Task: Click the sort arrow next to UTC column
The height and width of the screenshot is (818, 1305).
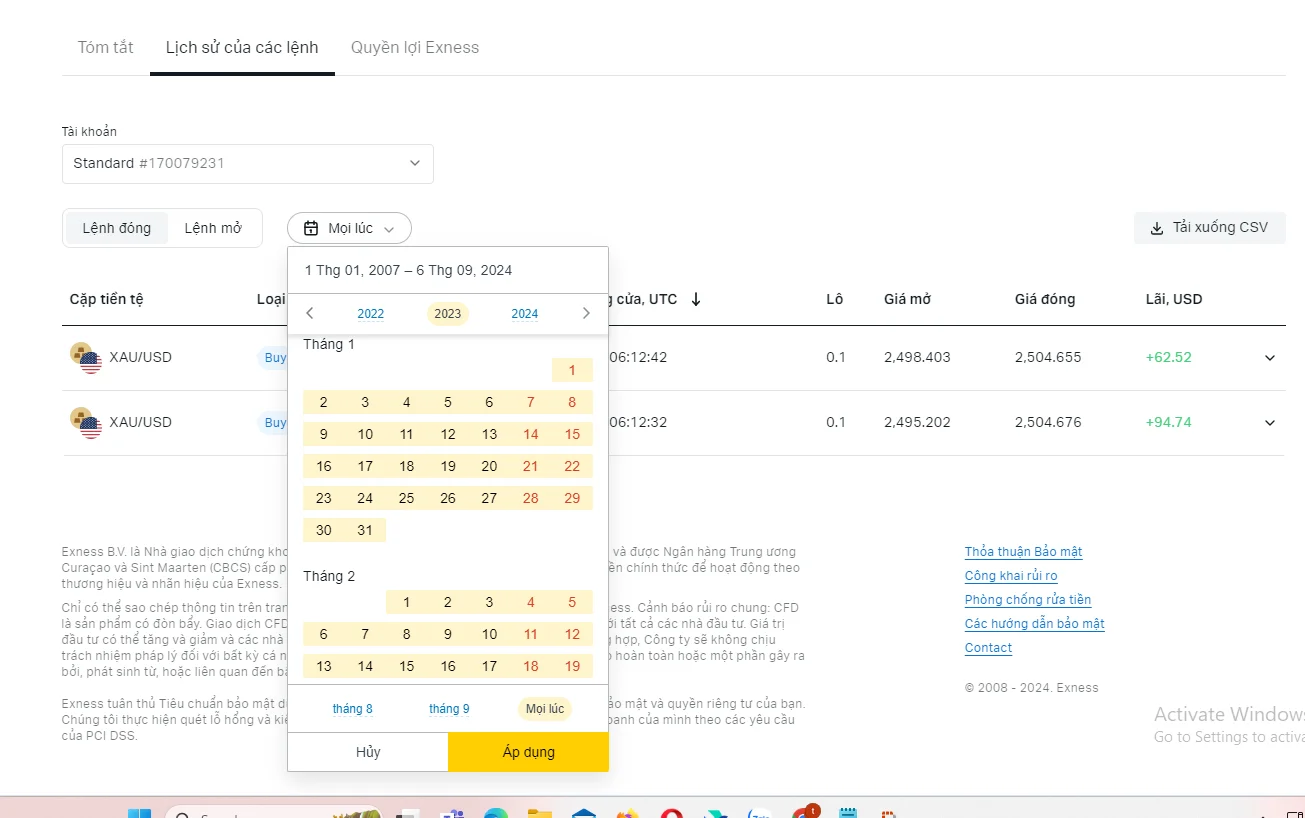Action: click(696, 299)
